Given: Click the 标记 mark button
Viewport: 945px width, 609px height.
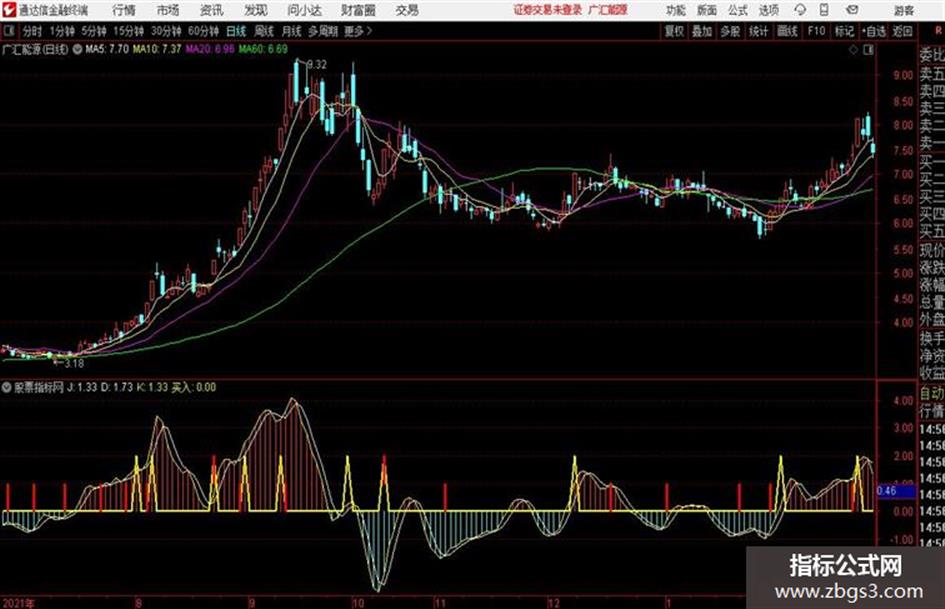Looking at the screenshot, I should click(844, 31).
